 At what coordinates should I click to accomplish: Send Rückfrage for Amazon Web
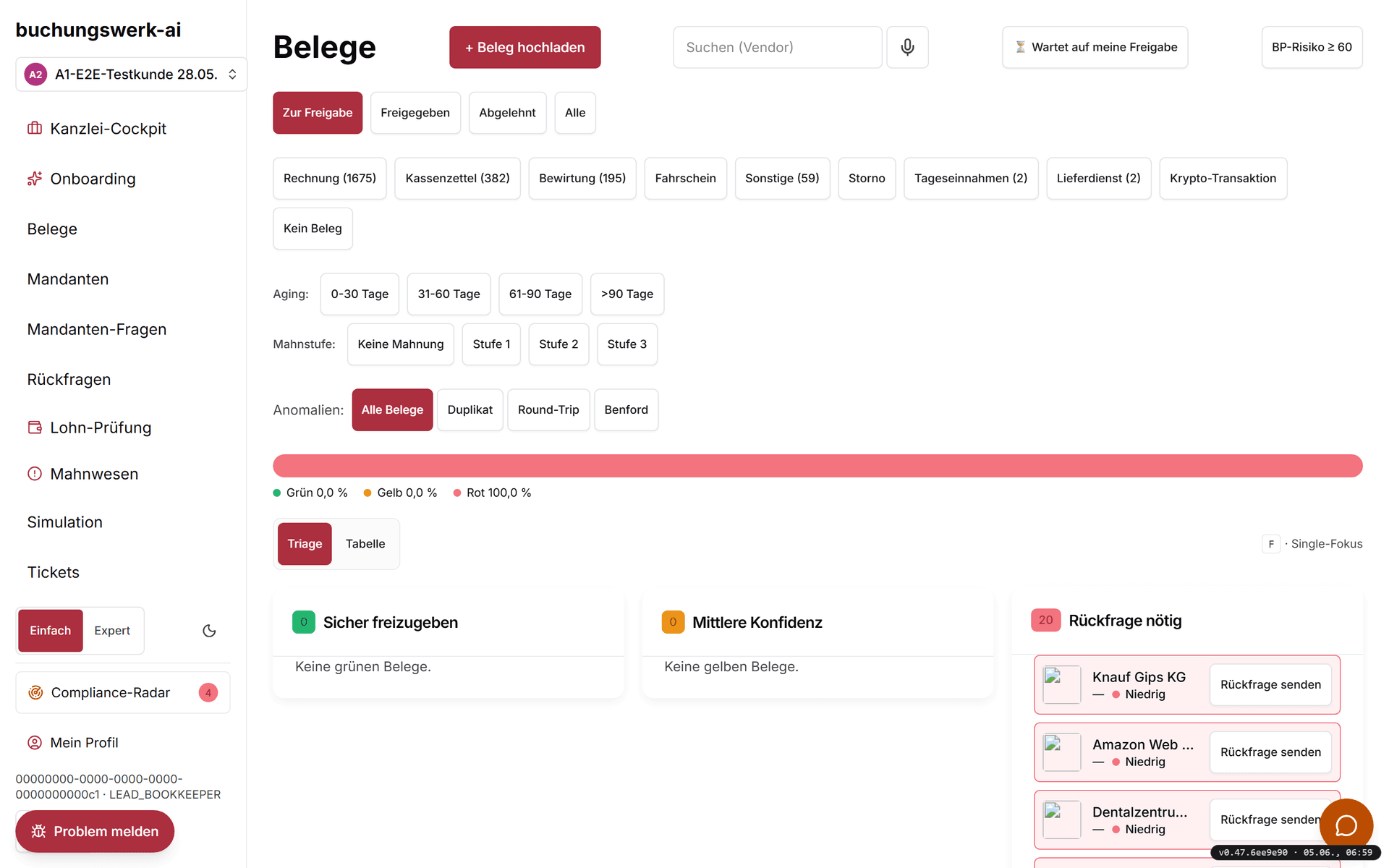[x=1270, y=752]
